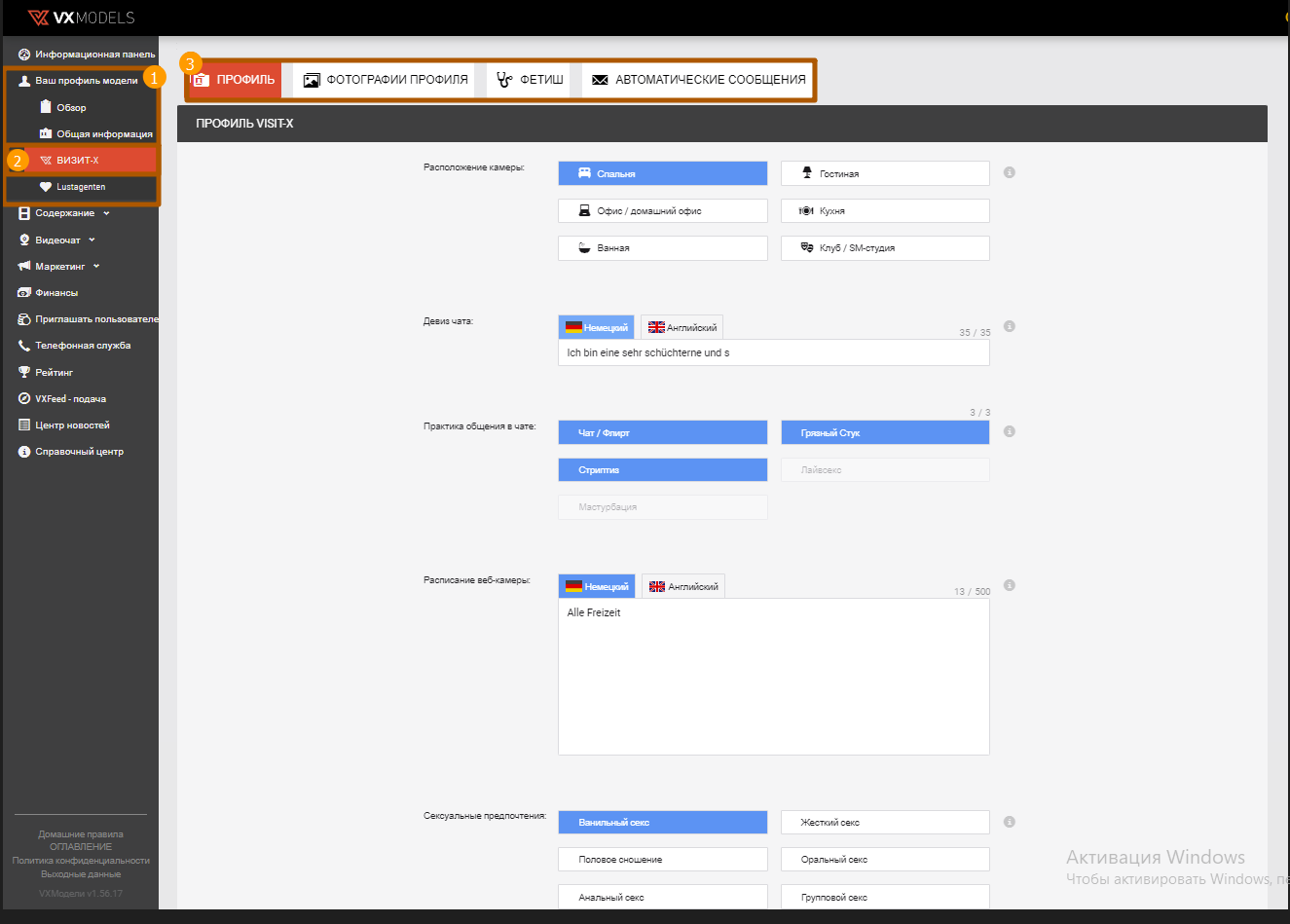
Task: Click the Девиз чата text input field
Action: [x=773, y=353]
